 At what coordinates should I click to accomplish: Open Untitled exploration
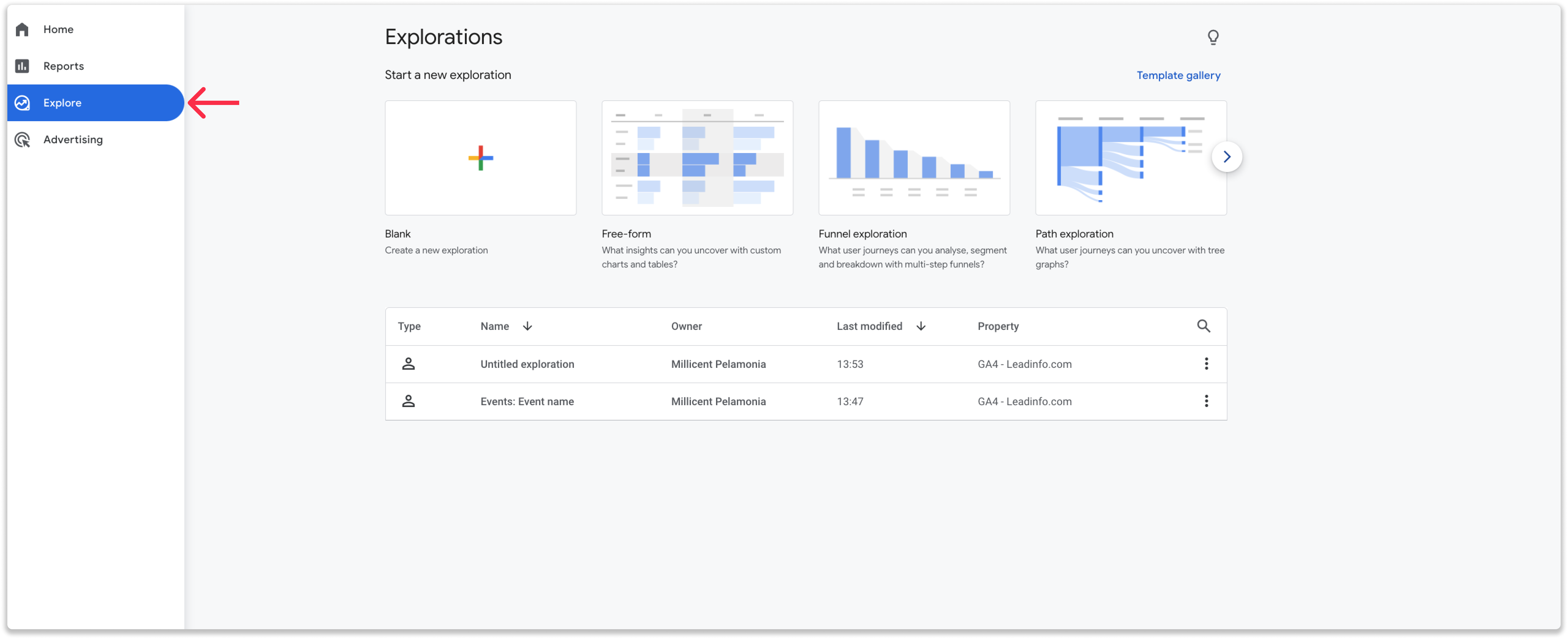coord(527,364)
